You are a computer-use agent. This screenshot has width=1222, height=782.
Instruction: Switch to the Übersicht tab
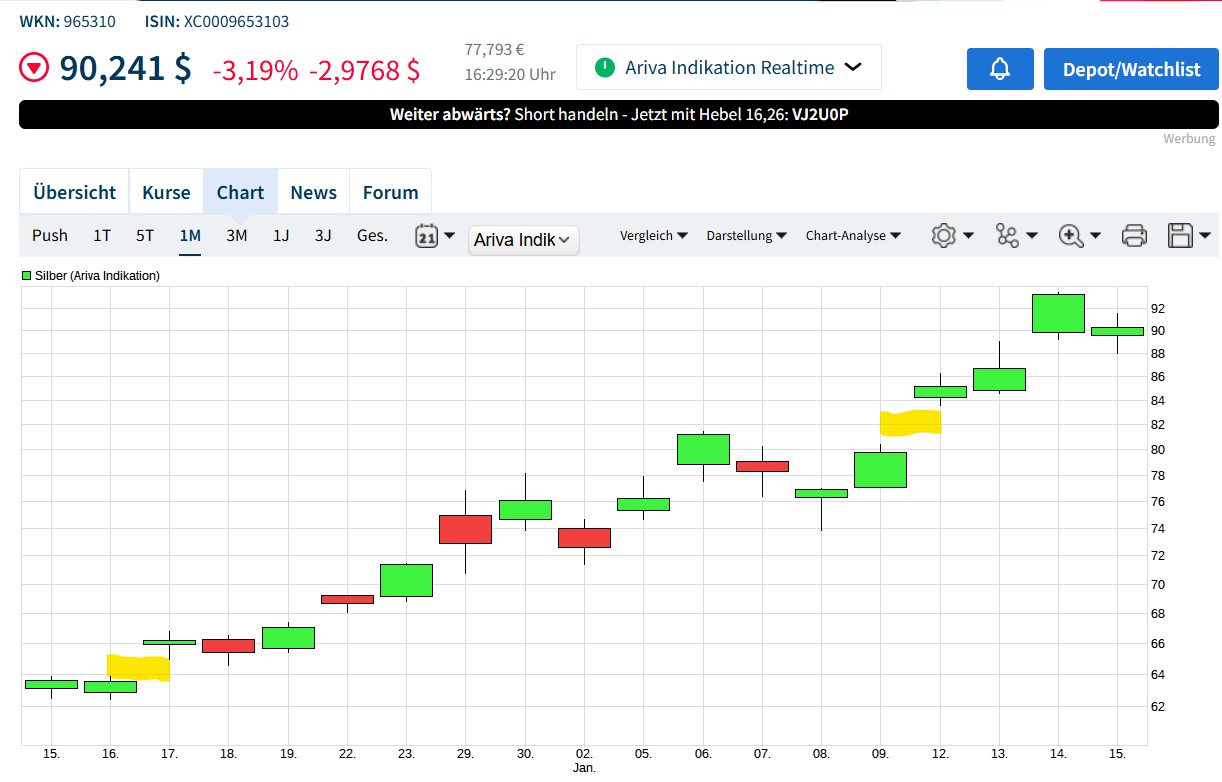tap(75, 192)
